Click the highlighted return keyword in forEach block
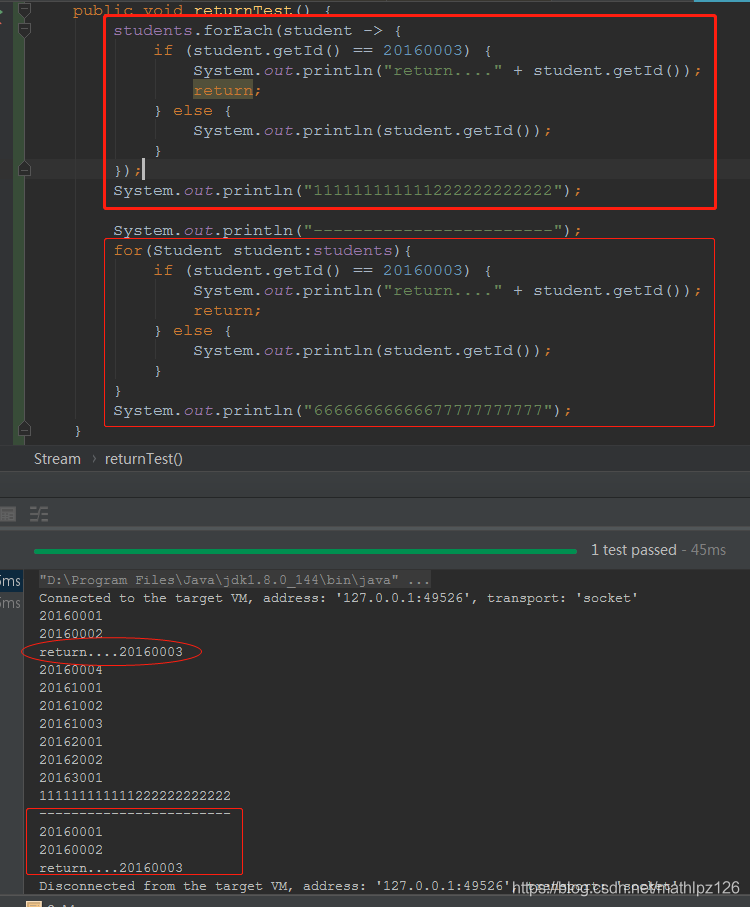 click(x=222, y=90)
